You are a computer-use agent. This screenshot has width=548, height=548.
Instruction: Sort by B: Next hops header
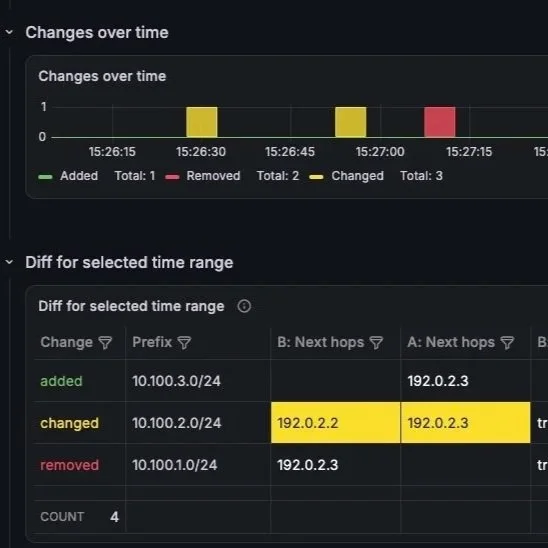(320, 342)
